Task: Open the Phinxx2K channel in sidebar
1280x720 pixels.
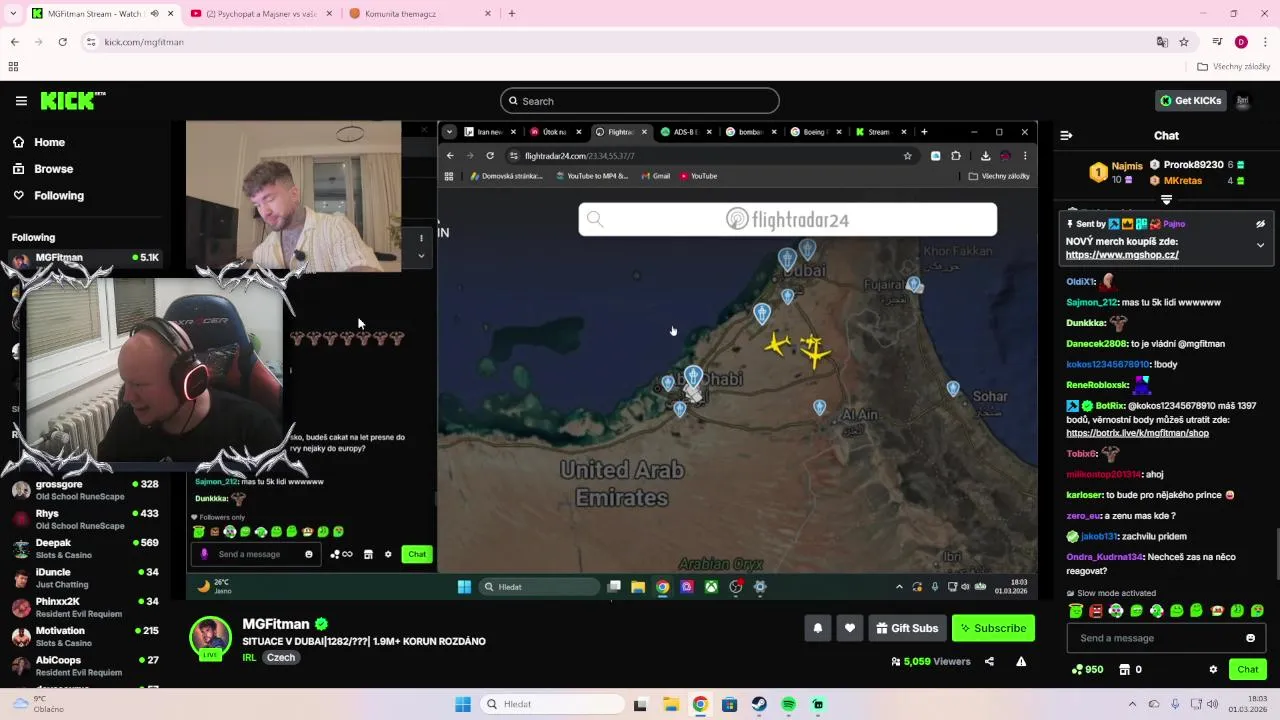Action: [85, 607]
